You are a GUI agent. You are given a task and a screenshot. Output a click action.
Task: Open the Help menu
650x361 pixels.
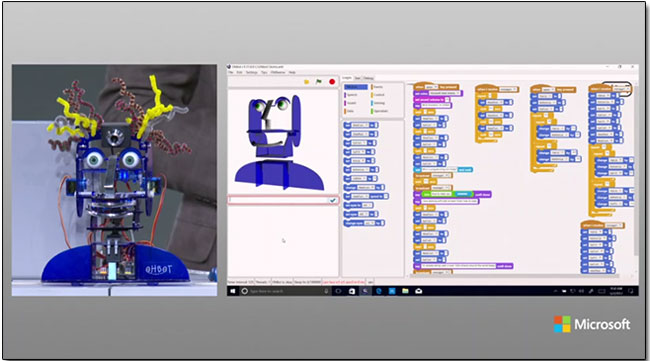coord(292,72)
